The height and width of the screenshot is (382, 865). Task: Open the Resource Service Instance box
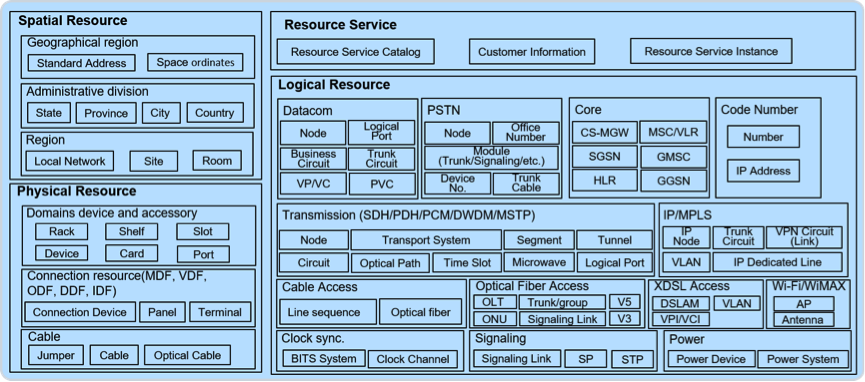click(x=711, y=51)
